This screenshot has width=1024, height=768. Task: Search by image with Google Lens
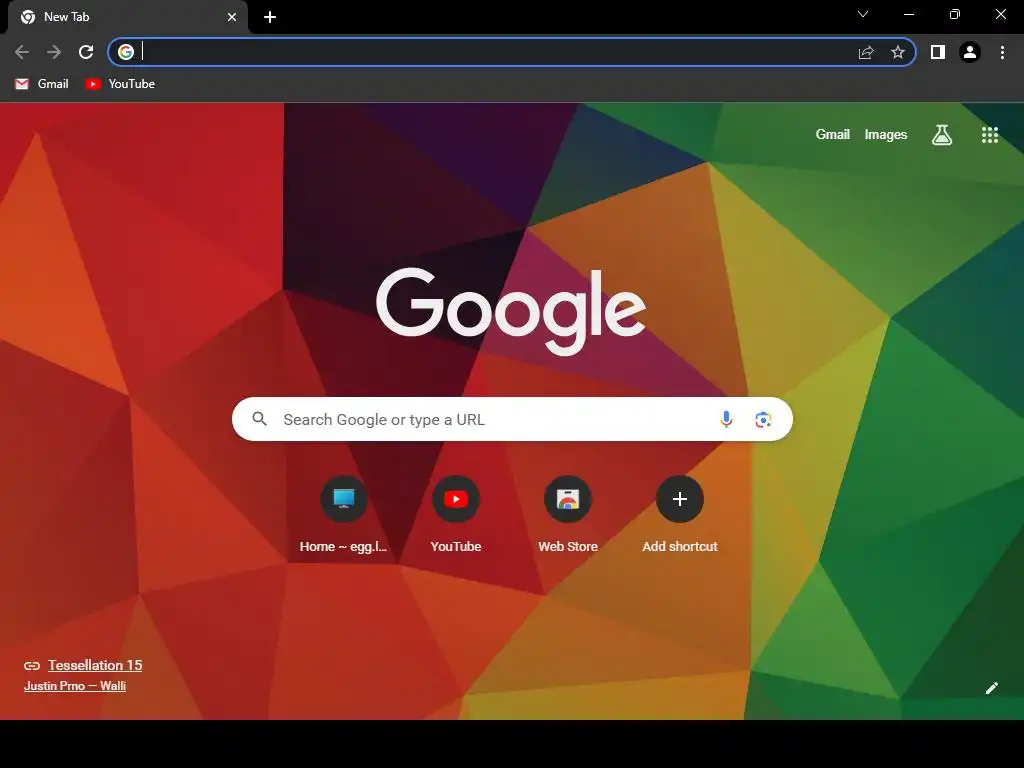coord(763,419)
